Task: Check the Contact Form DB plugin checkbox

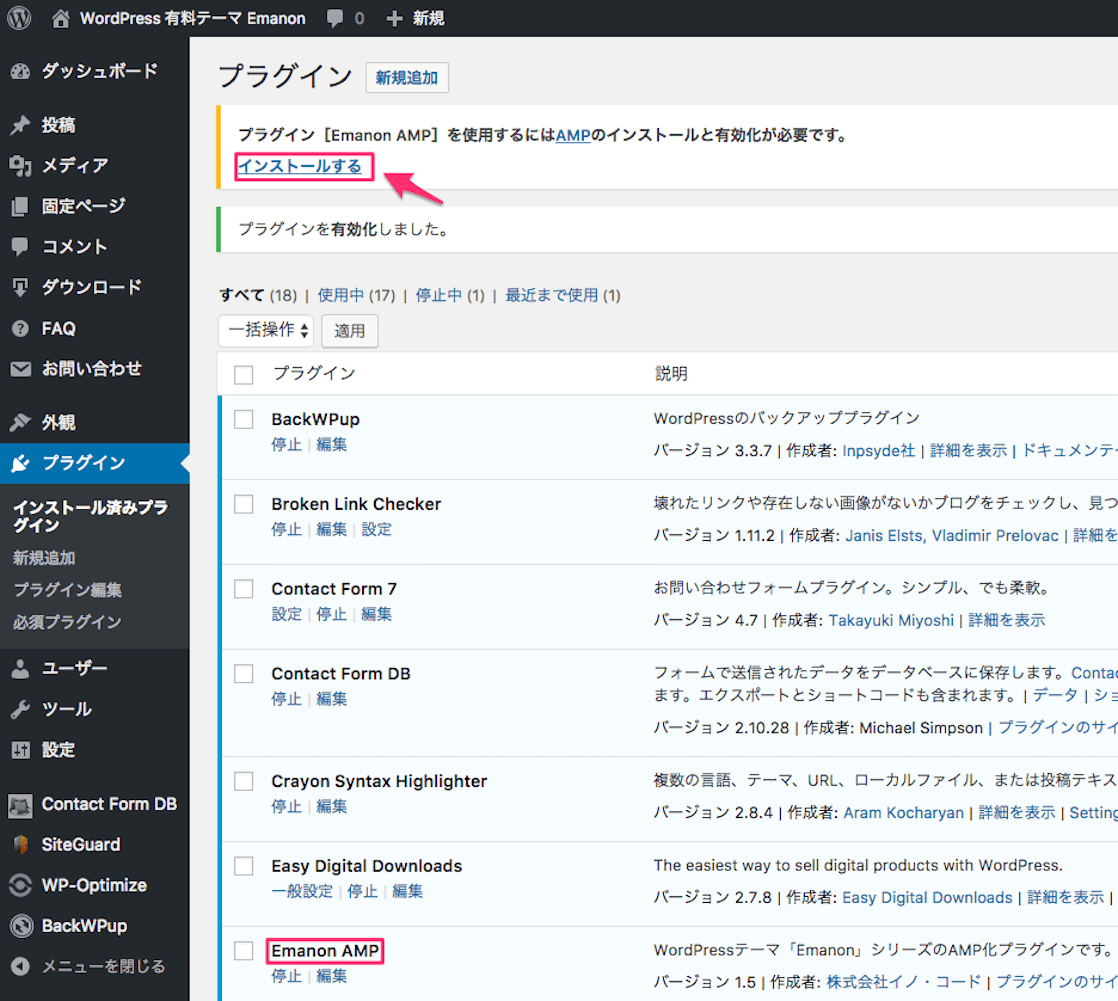Action: [244, 674]
